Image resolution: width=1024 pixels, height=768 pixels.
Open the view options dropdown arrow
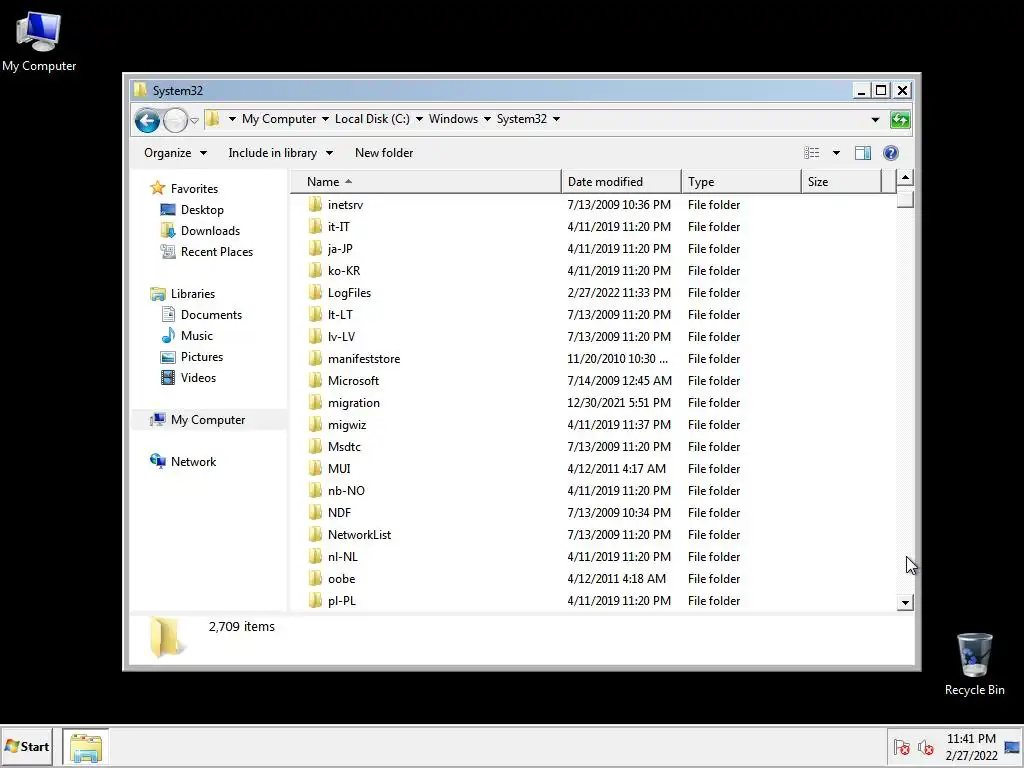[836, 153]
